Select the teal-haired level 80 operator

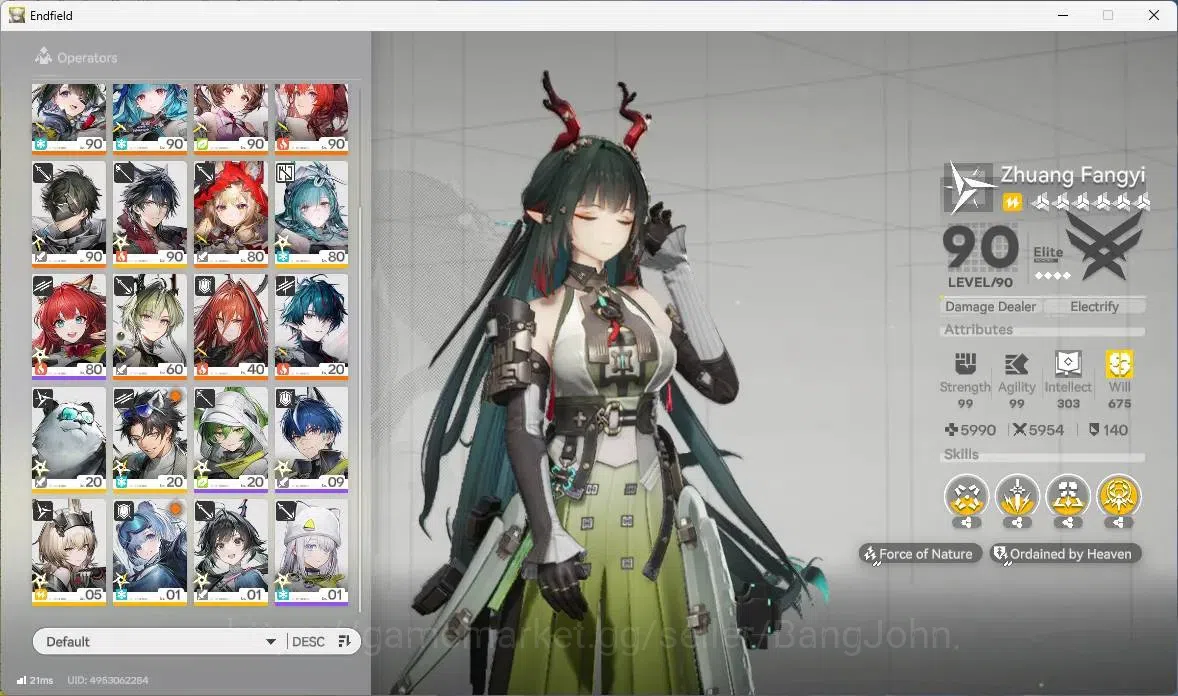pos(311,213)
